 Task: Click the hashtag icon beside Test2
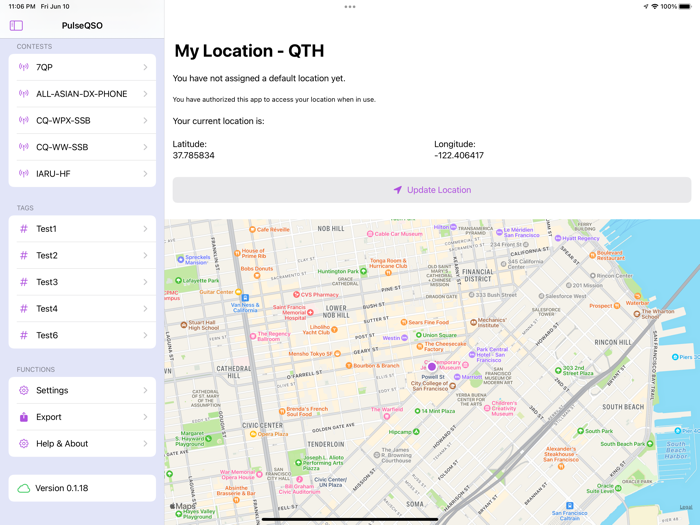pos(24,255)
